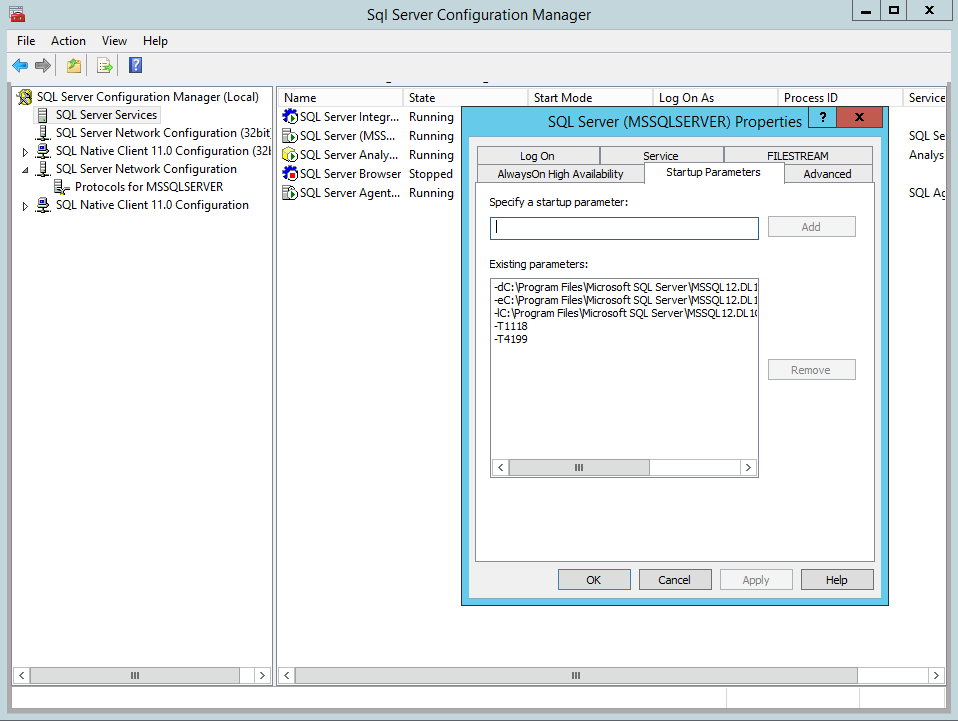958x721 pixels.
Task: Click tree pane scroll right arrow
Action: click(262, 675)
